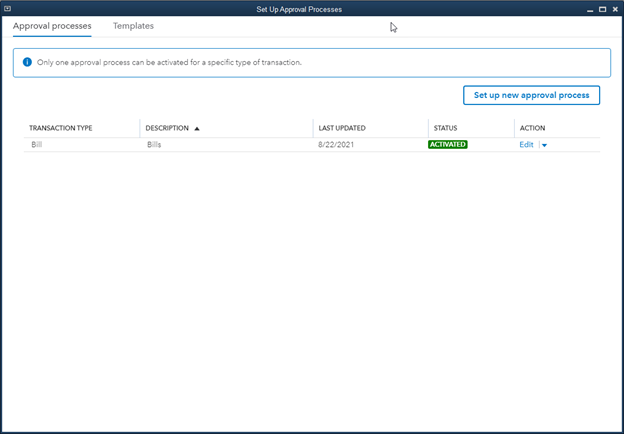Screen dimensions: 624x434
Task: Click the sort arrow beside Description
Action: pos(197,129)
